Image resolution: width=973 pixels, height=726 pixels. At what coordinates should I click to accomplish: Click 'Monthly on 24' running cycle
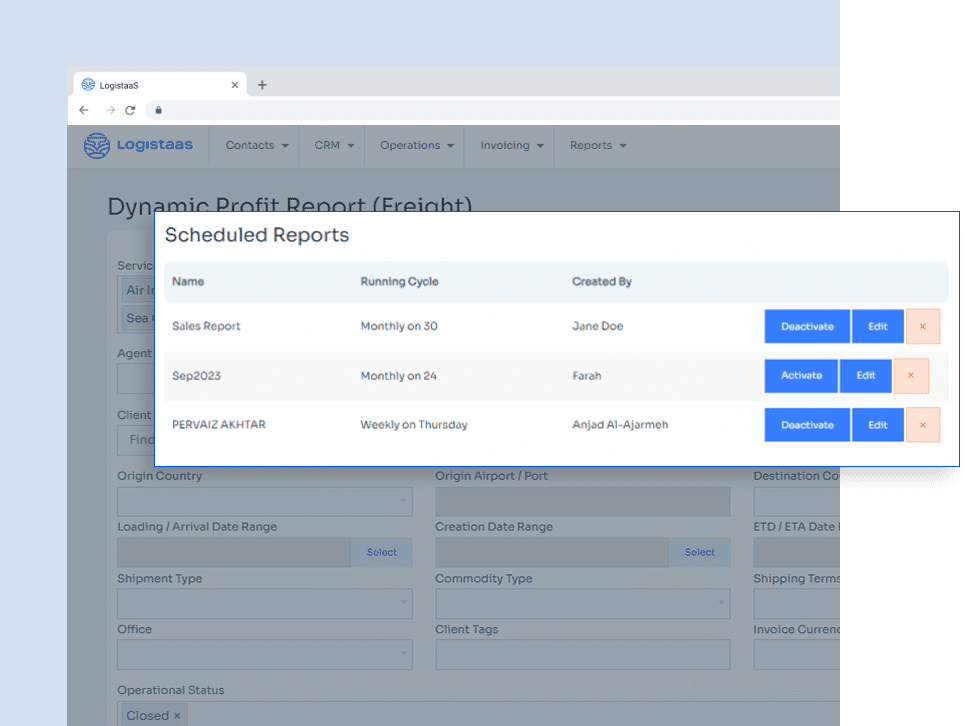tap(398, 376)
